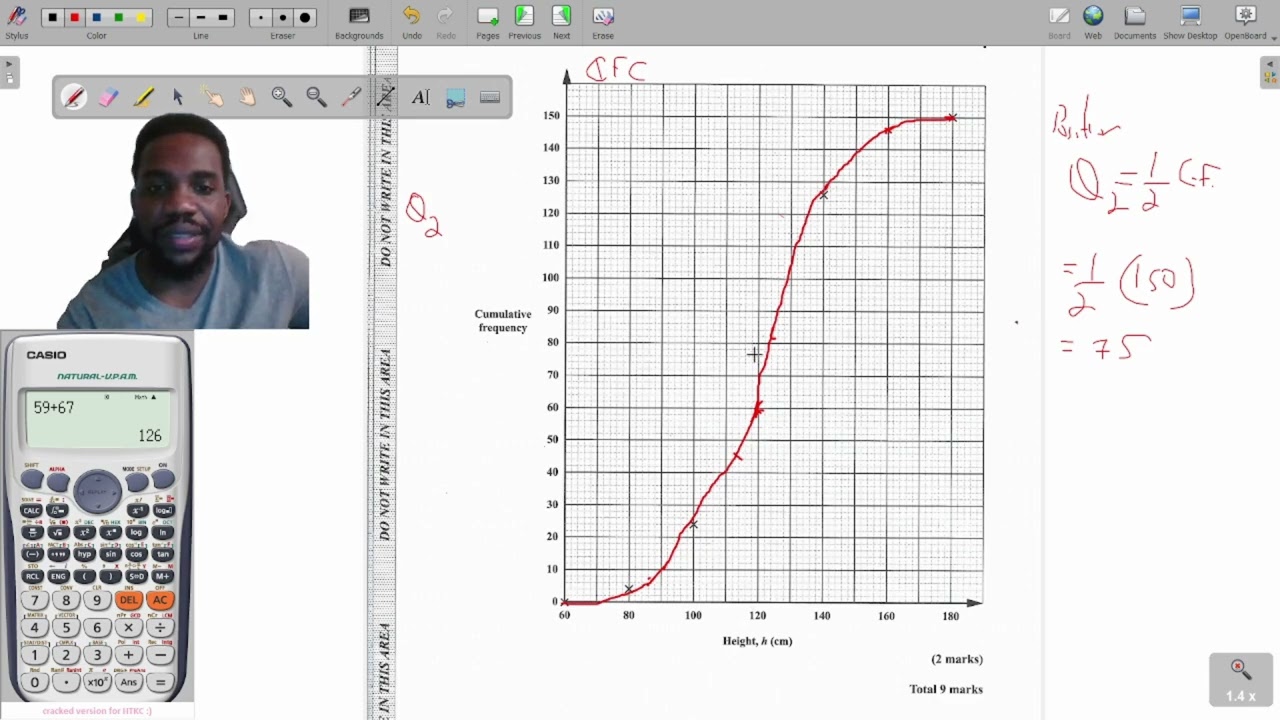This screenshot has width=1280, height=720.
Task: Select the zoom in tool
Action: point(281,97)
